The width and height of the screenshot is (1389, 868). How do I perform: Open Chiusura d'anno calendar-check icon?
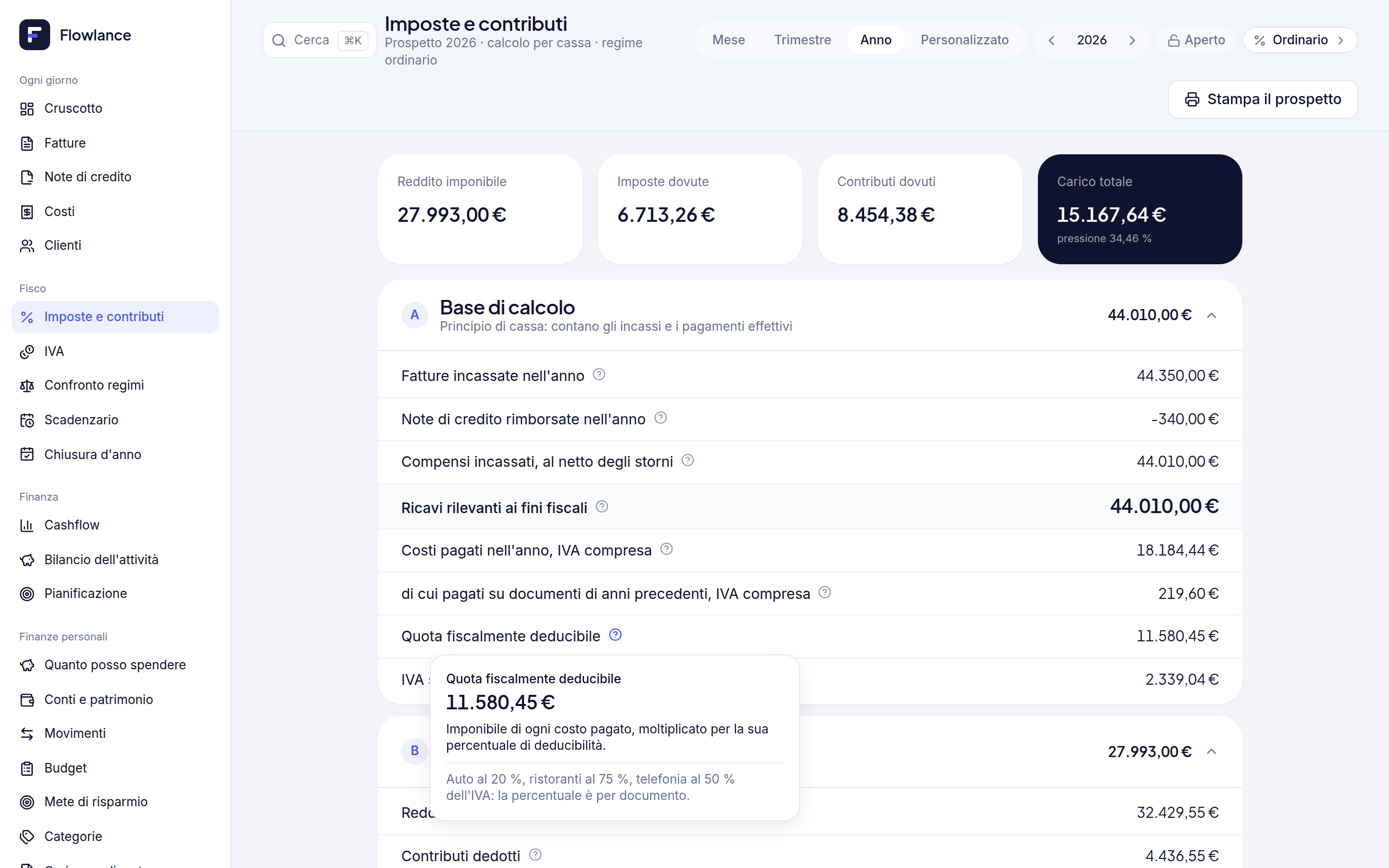(x=27, y=455)
